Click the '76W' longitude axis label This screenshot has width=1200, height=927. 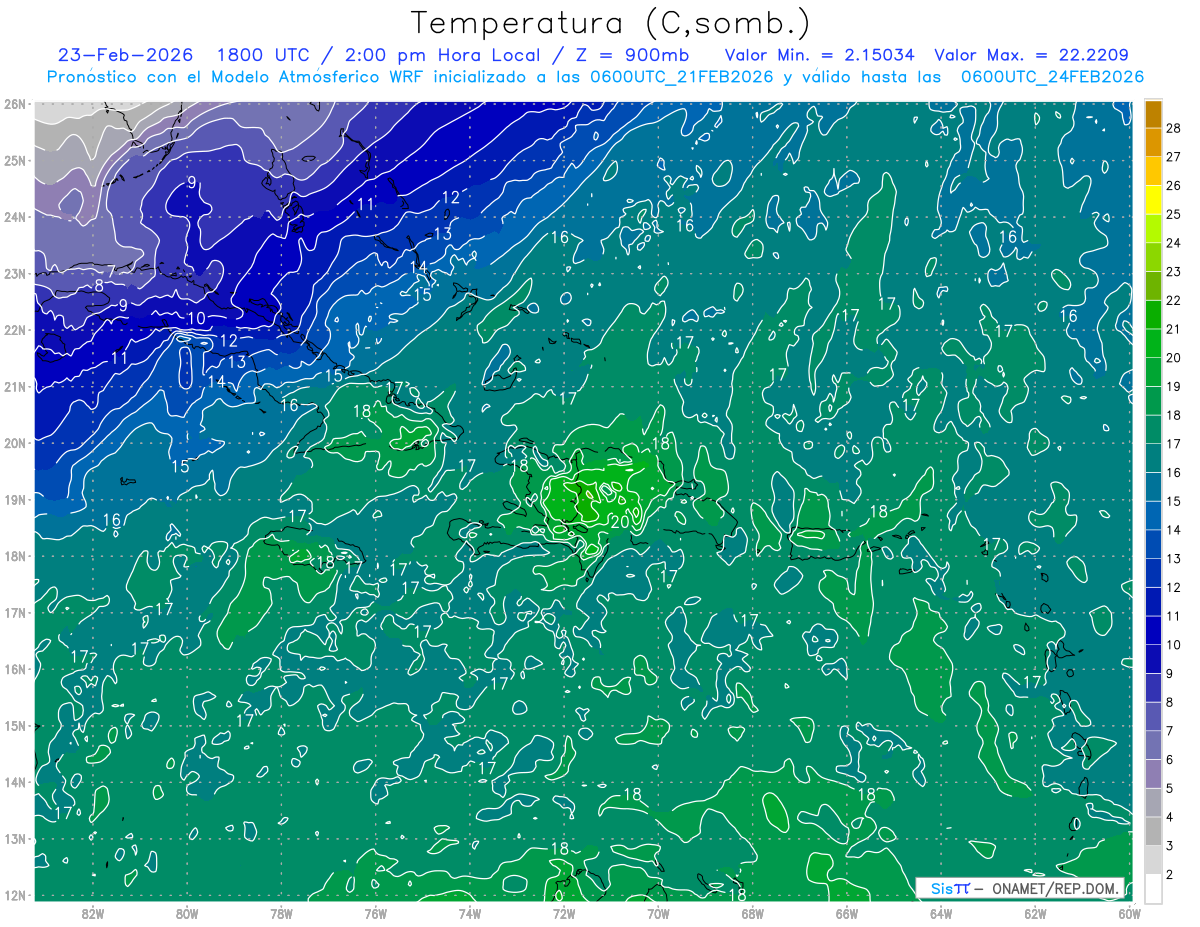coord(375,913)
